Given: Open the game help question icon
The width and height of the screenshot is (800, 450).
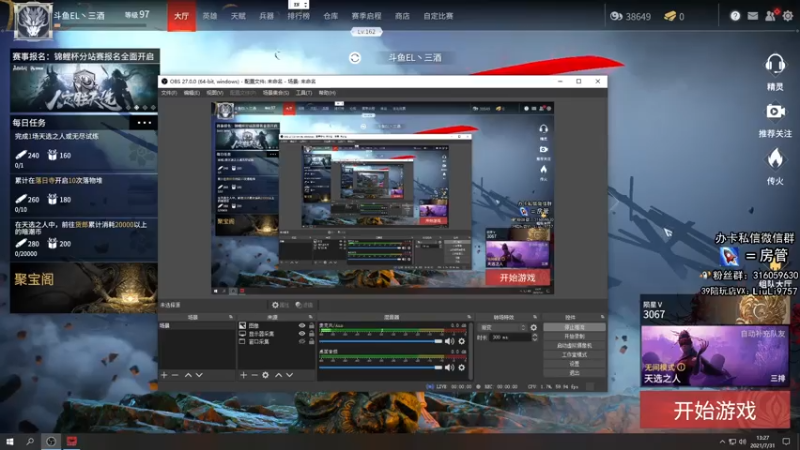Looking at the screenshot, I should click(735, 16).
